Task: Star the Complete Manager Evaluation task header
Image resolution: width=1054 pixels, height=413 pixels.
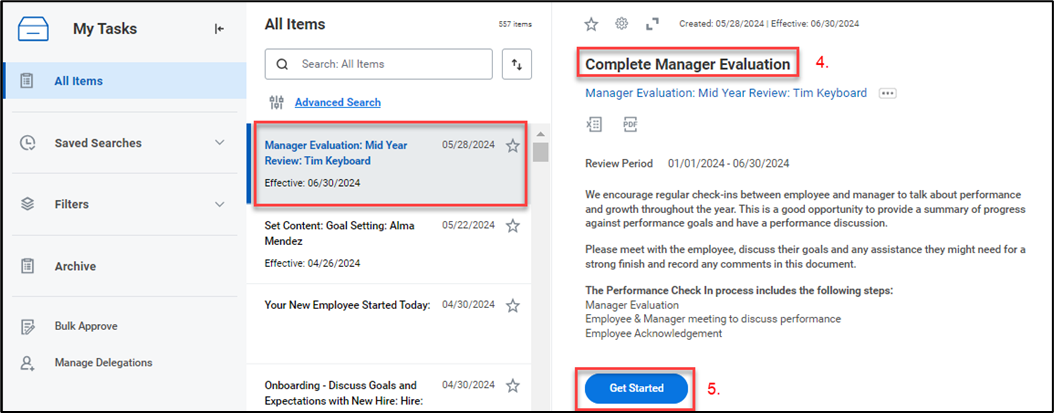Action: pyautogui.click(x=591, y=24)
